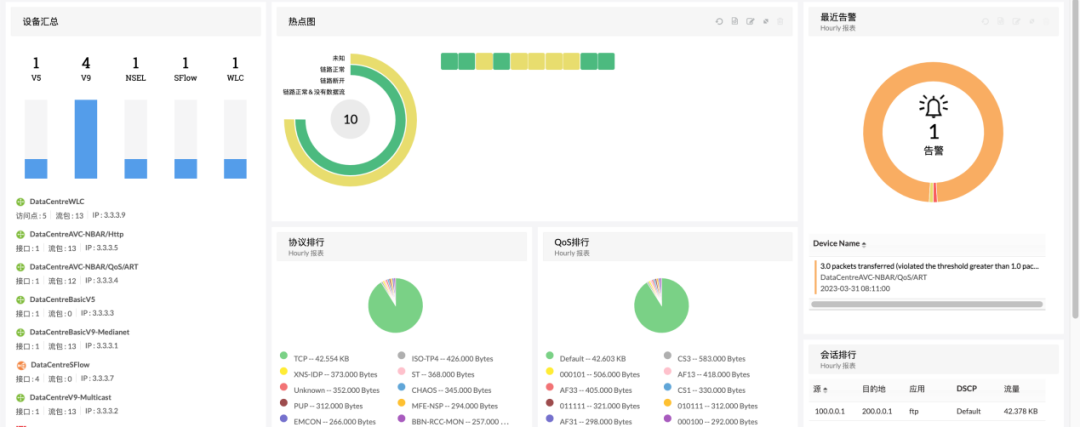Click 应用 column header
1080x427 pixels.
(x=916, y=390)
